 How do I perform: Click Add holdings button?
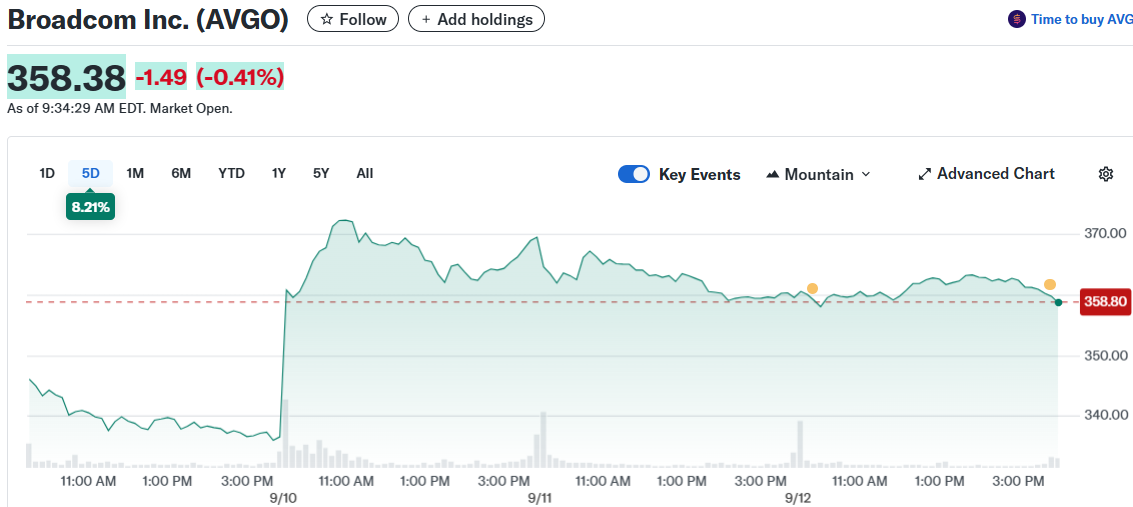pyautogui.click(x=476, y=20)
